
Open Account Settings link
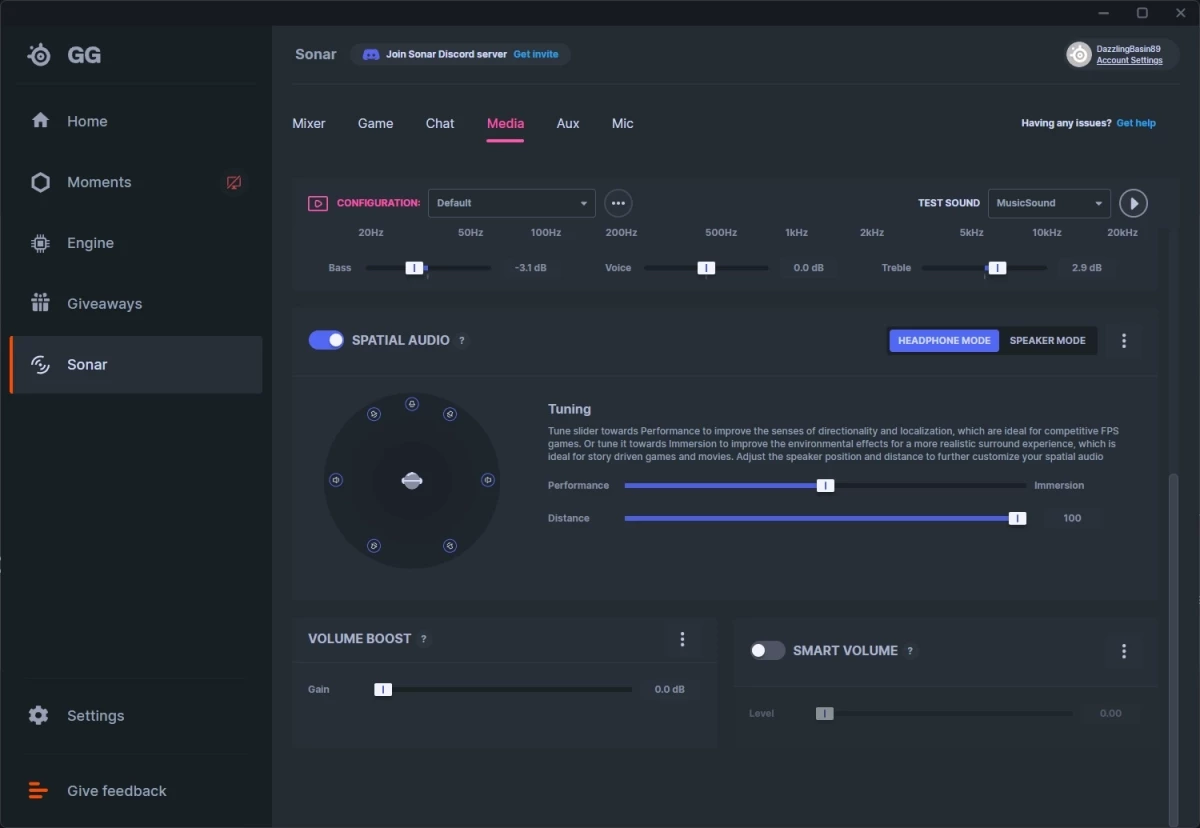pyautogui.click(x=1130, y=61)
